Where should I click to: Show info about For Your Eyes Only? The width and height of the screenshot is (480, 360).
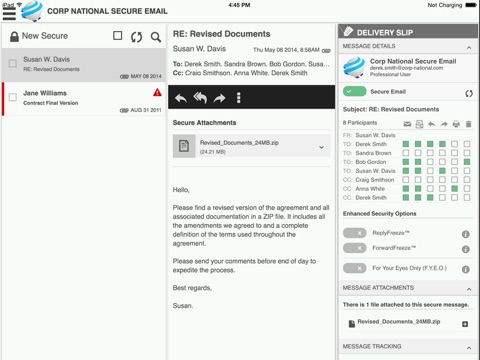coord(466,269)
